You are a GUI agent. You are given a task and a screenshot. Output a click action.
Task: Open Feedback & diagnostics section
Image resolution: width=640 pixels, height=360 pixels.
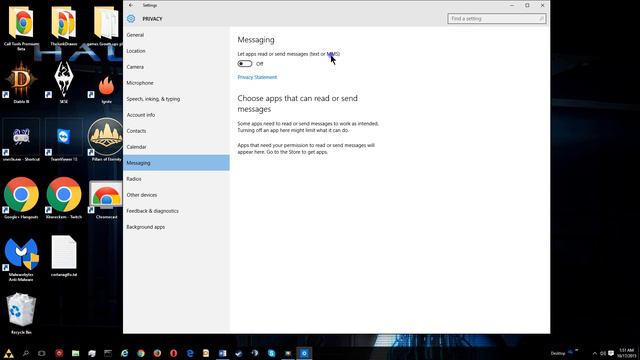coord(176,211)
